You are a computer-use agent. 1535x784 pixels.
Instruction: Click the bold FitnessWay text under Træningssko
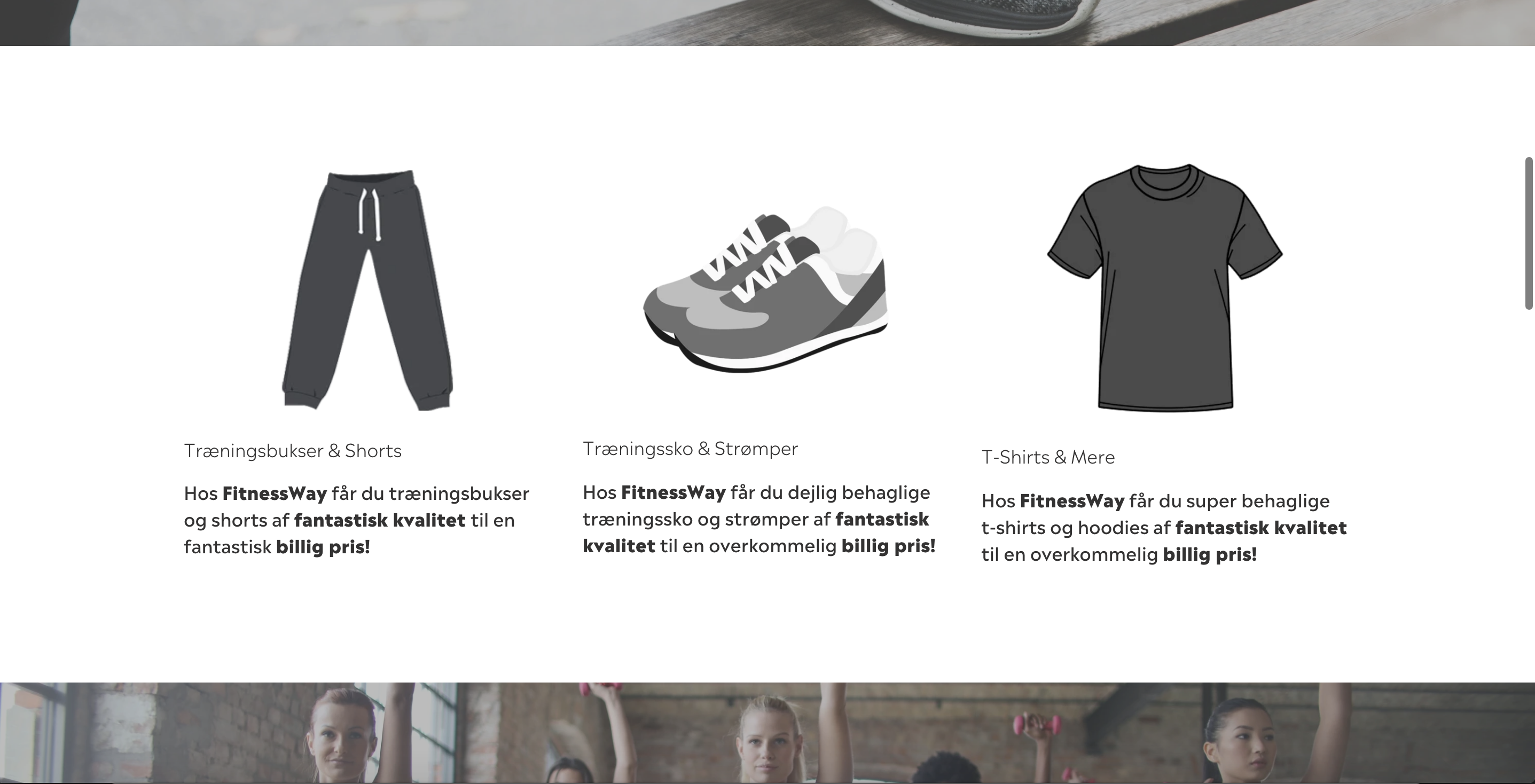(673, 492)
